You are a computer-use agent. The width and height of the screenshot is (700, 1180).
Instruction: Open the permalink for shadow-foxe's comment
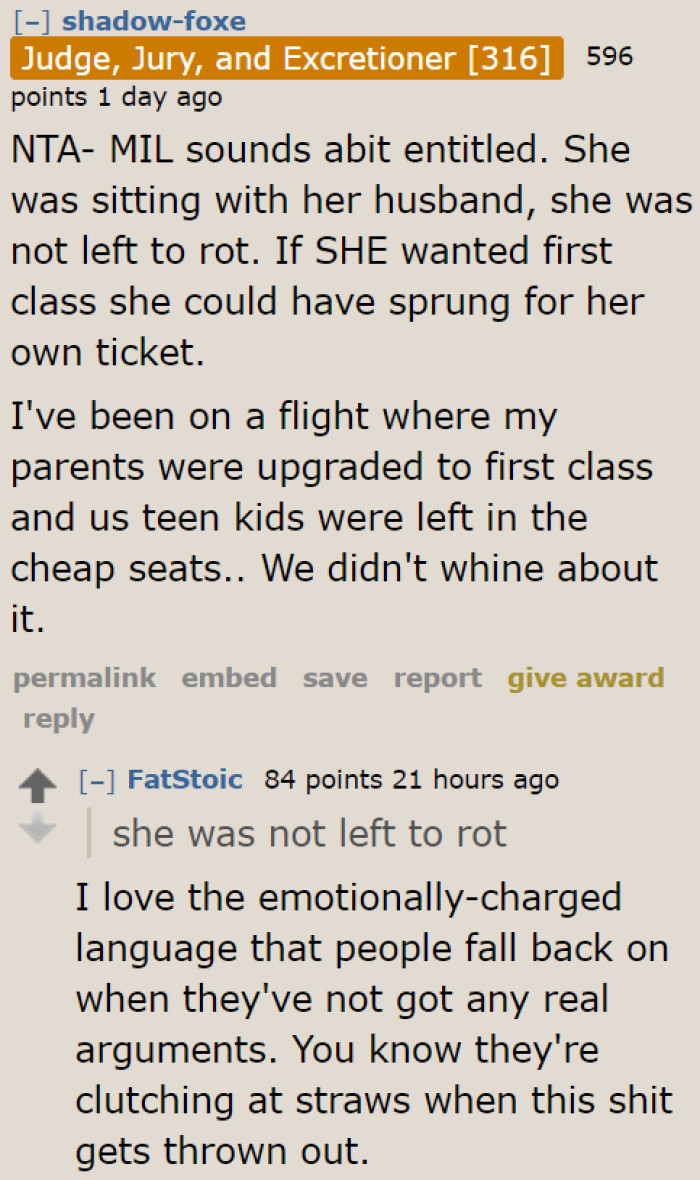pyautogui.click(x=84, y=678)
